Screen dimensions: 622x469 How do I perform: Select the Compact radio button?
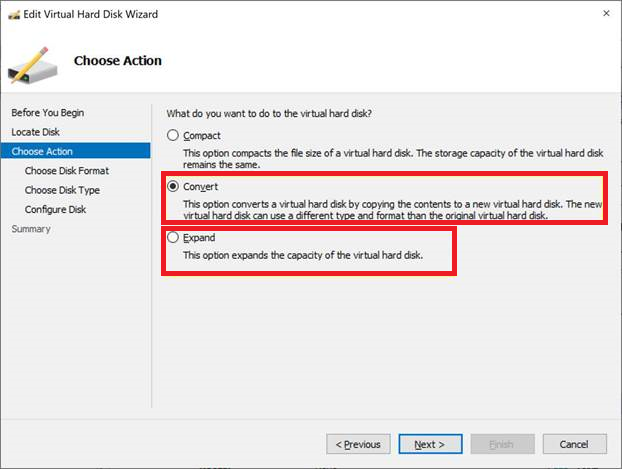pos(174,135)
